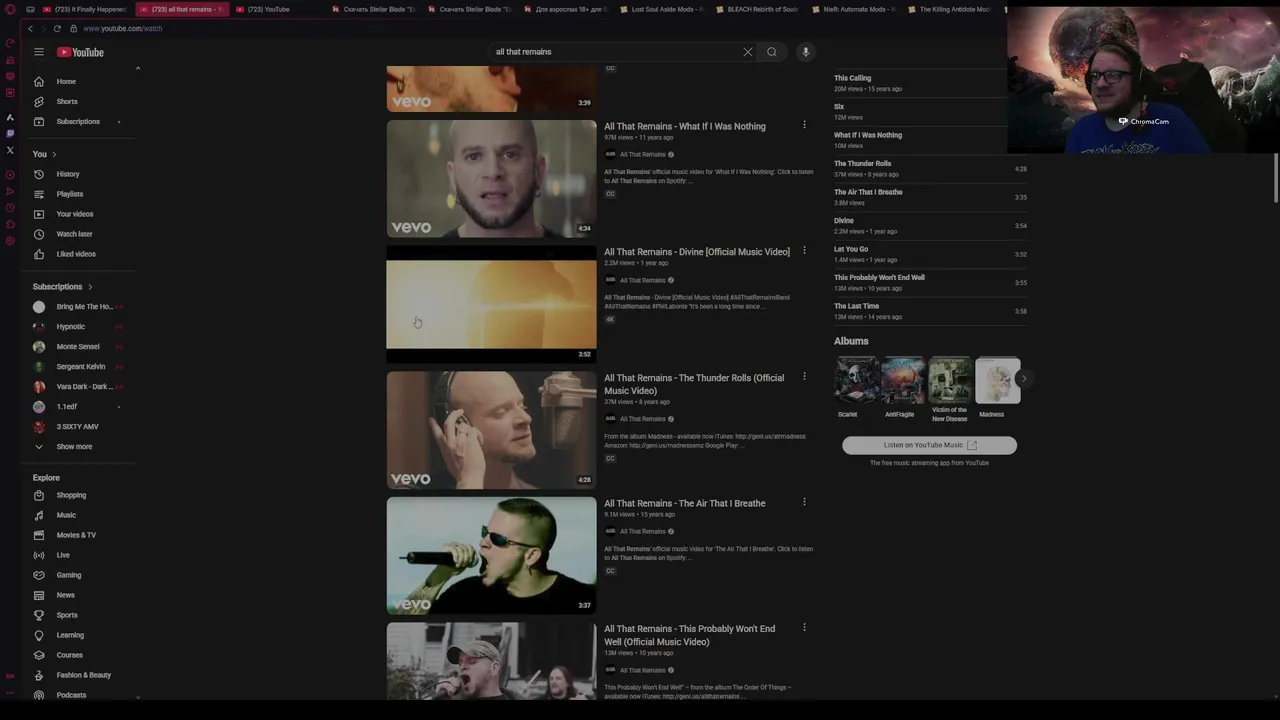Open Monte Sensei subscription channel
Viewport: 1280px width, 720px height.
[x=80, y=347]
